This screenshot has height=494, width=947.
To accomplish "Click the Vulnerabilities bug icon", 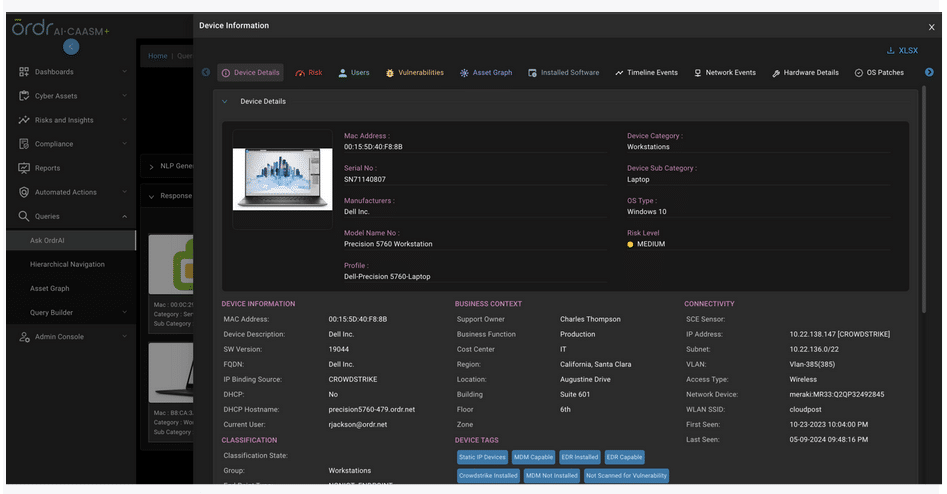I will (390, 73).
